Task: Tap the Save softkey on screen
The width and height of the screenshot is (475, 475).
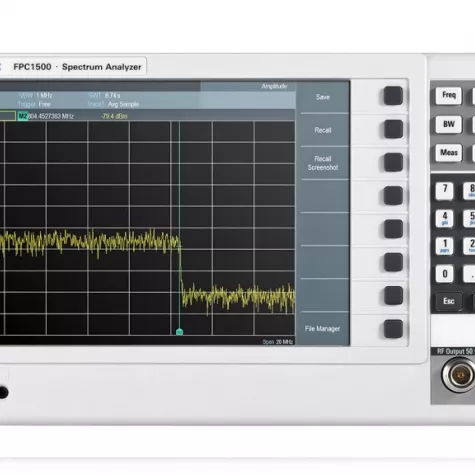Action: pyautogui.click(x=323, y=97)
